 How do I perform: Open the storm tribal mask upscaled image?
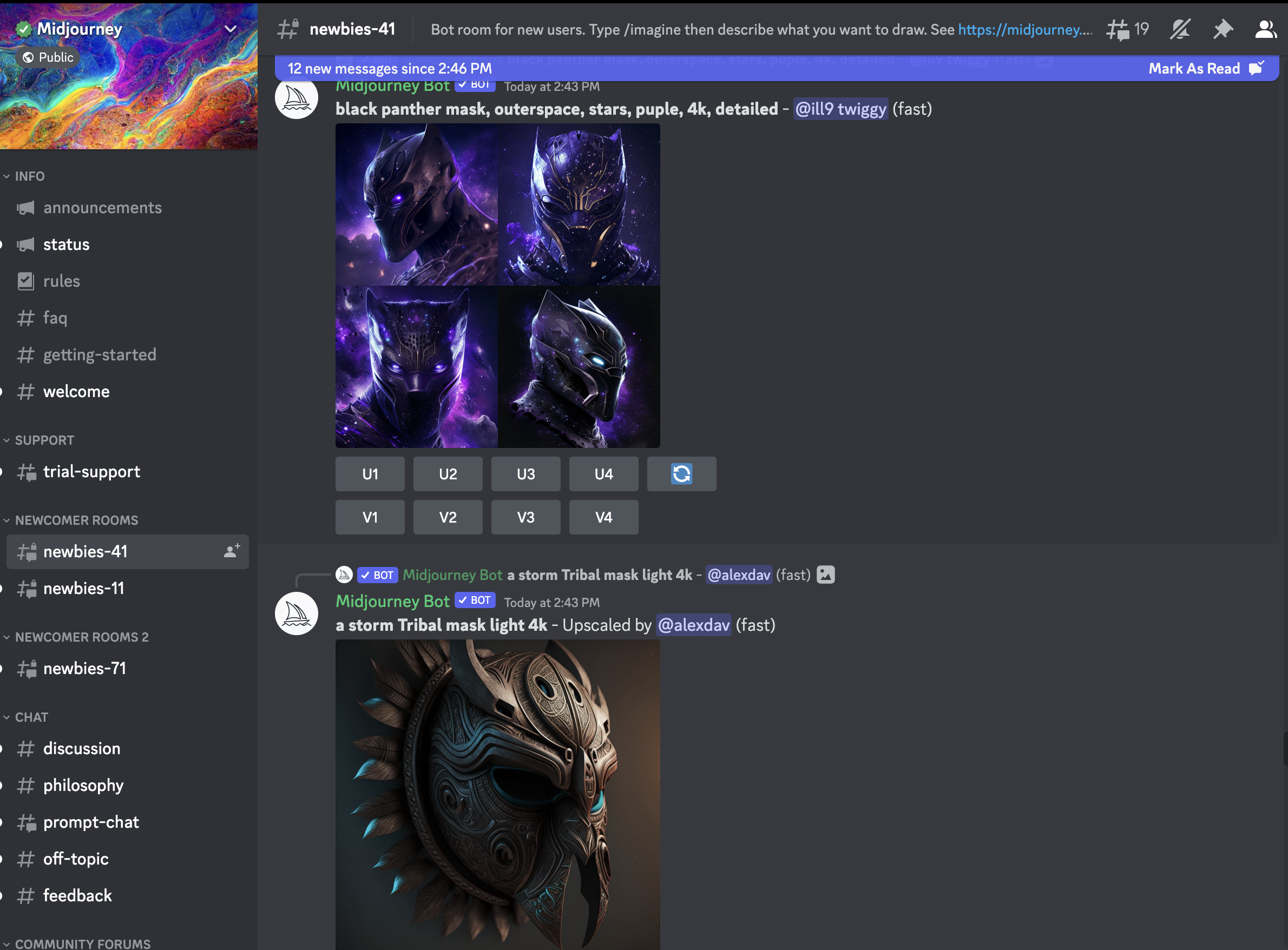pos(497,795)
